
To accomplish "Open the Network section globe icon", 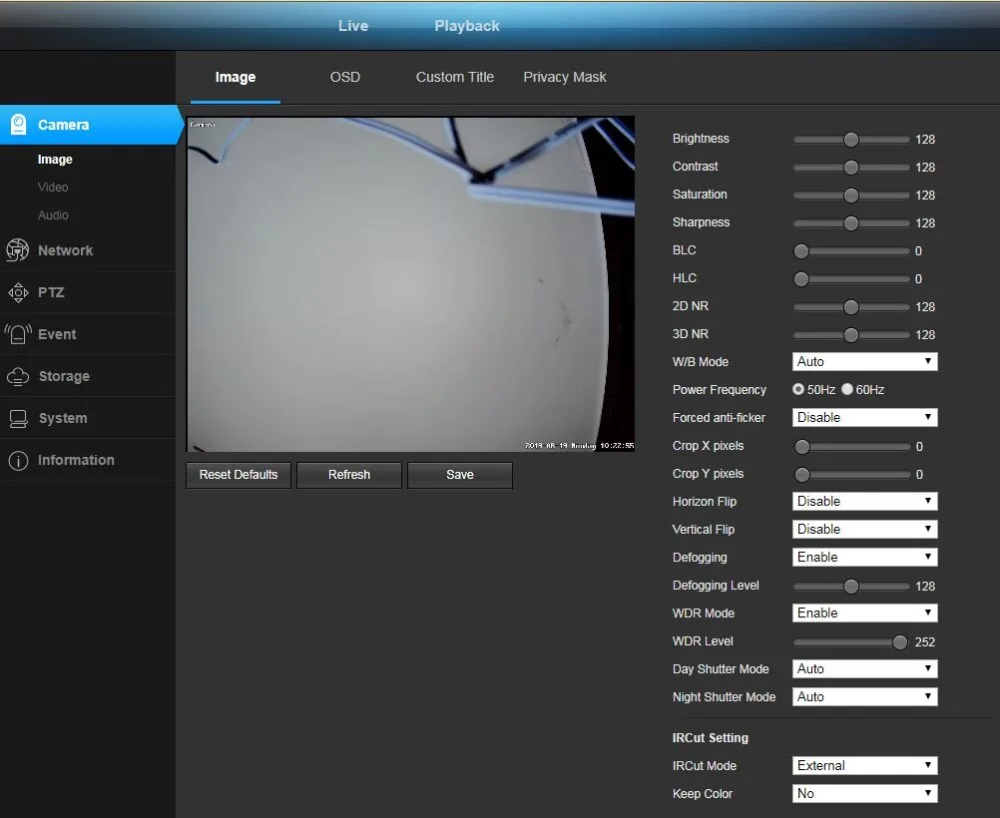I will (x=18, y=251).
